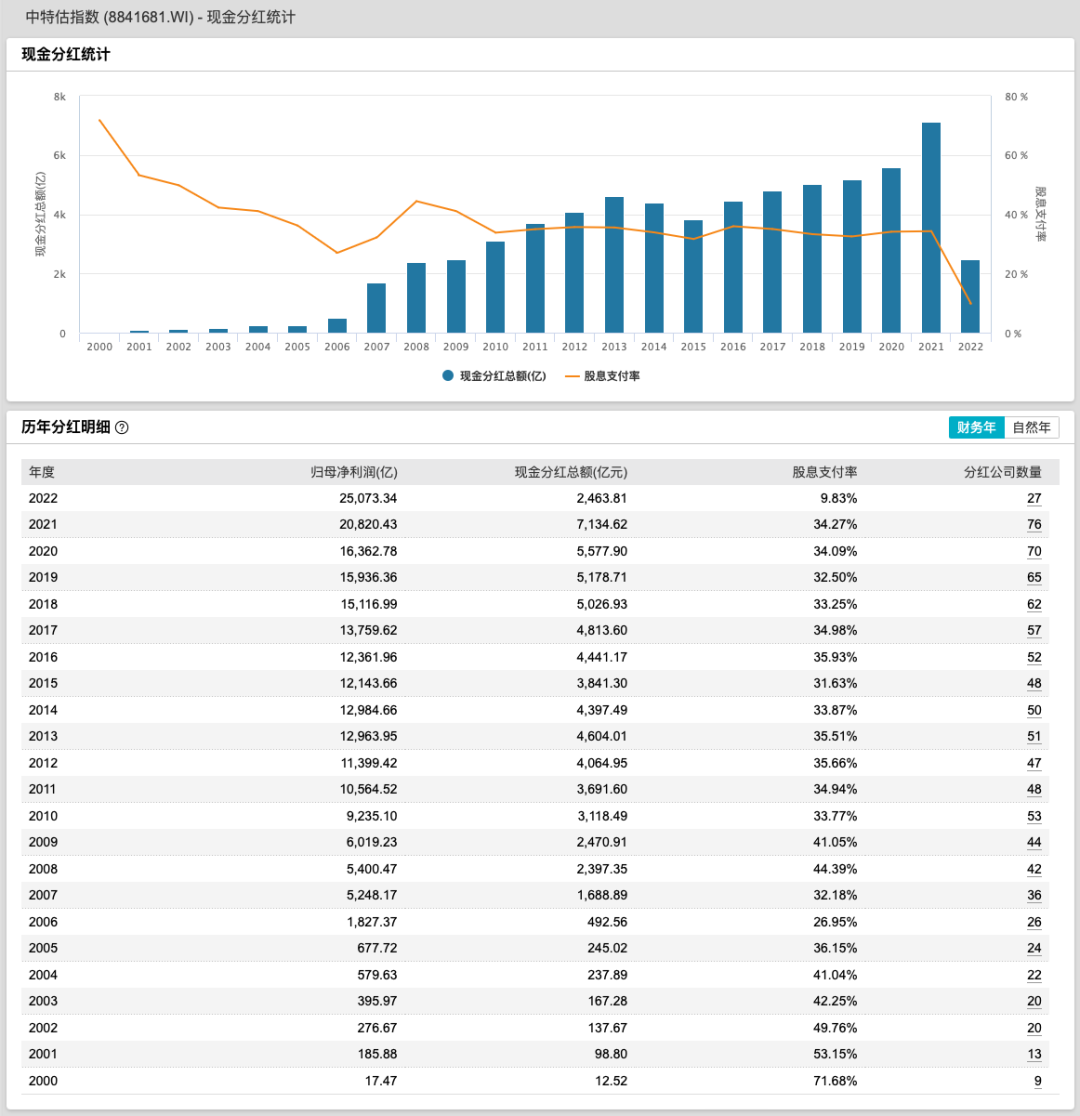This screenshot has width=1080, height=1116.
Task: Open dividend company count 70 for 2020
Action: pos(1034,551)
